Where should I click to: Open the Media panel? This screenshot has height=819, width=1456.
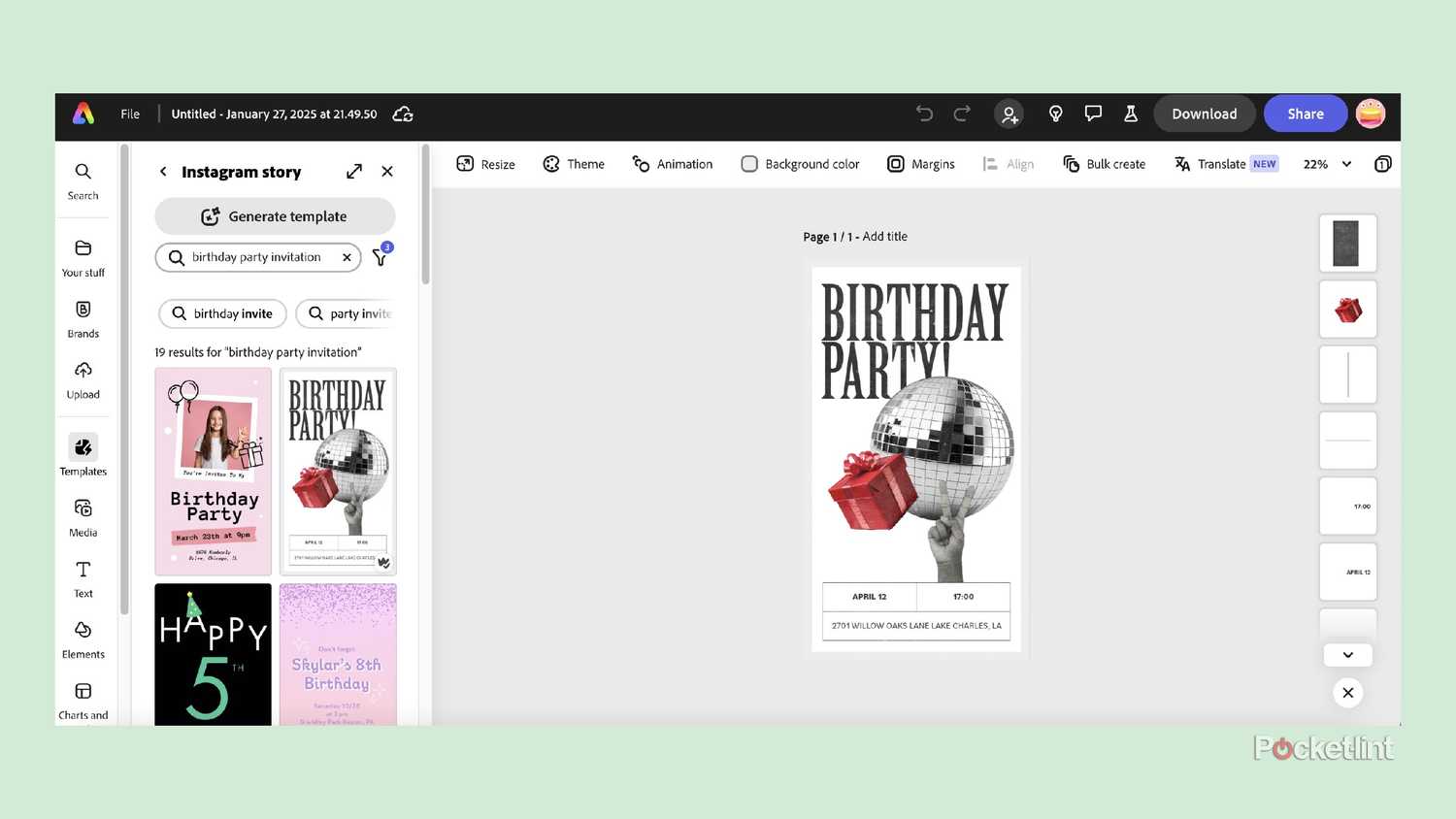(83, 517)
